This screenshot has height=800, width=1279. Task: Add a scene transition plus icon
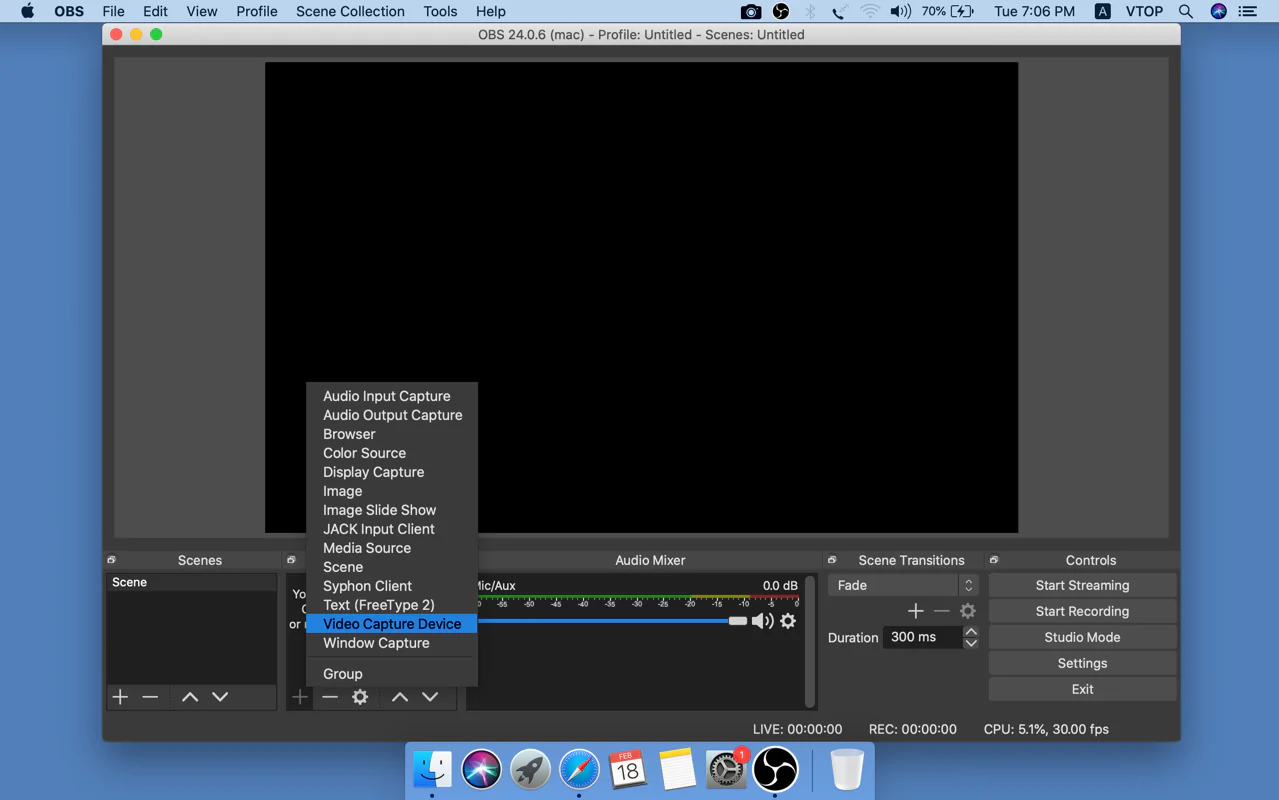pyautogui.click(x=915, y=611)
